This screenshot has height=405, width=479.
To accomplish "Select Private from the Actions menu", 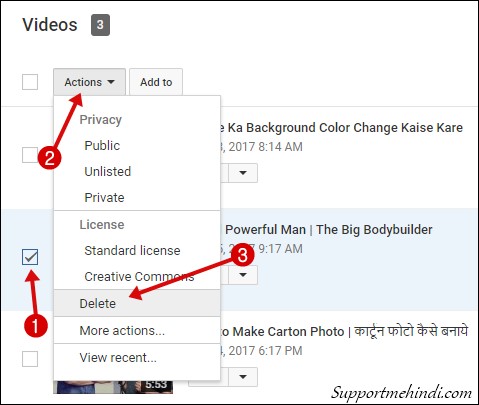I will click(137, 198).
